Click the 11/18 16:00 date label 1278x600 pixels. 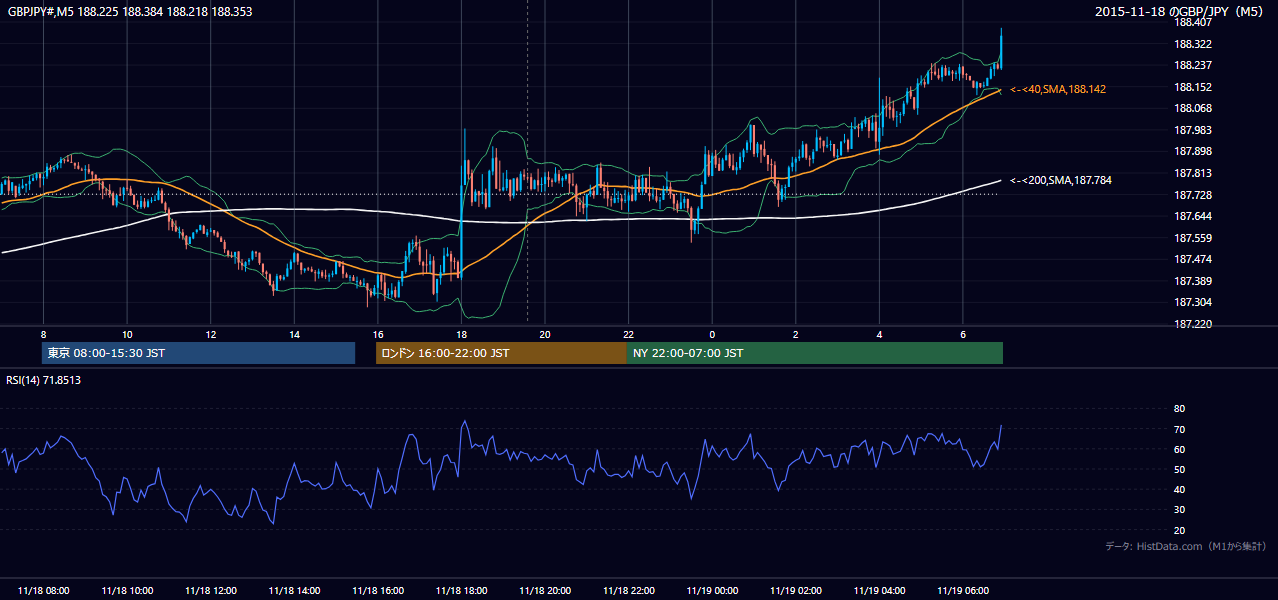(x=378, y=591)
